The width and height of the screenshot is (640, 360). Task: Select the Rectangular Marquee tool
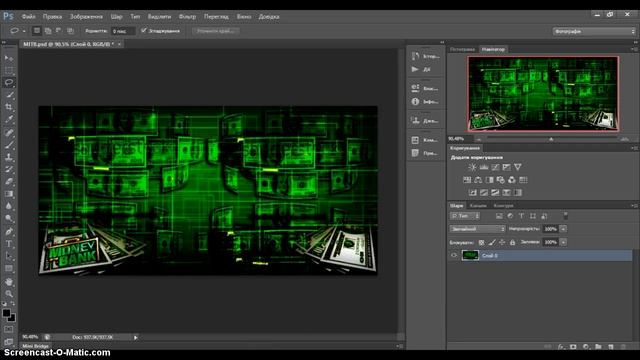pos(9,70)
